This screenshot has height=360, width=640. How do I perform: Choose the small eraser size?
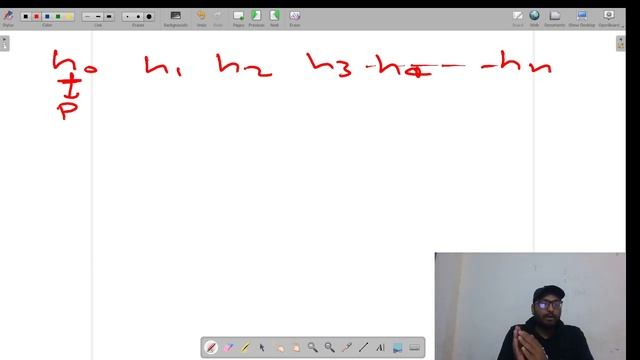(127, 17)
